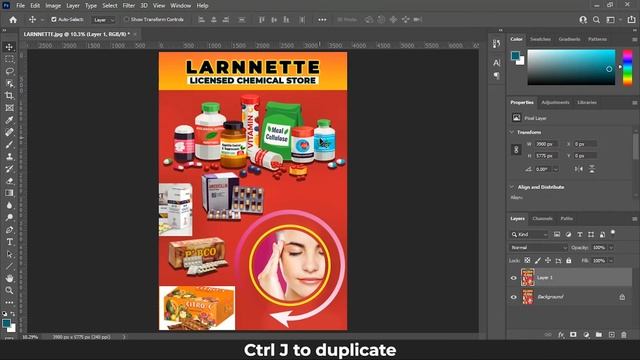Viewport: 640px width, 360px height.
Task: Switch to the Swatches tab
Action: coord(540,39)
